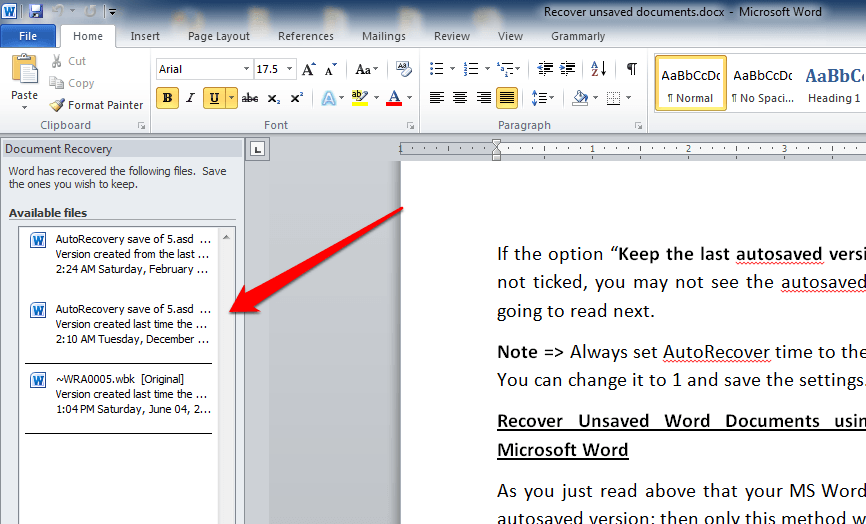Apply strikethrough formatting
Viewport: 866px width, 524px height.
pyautogui.click(x=250, y=98)
